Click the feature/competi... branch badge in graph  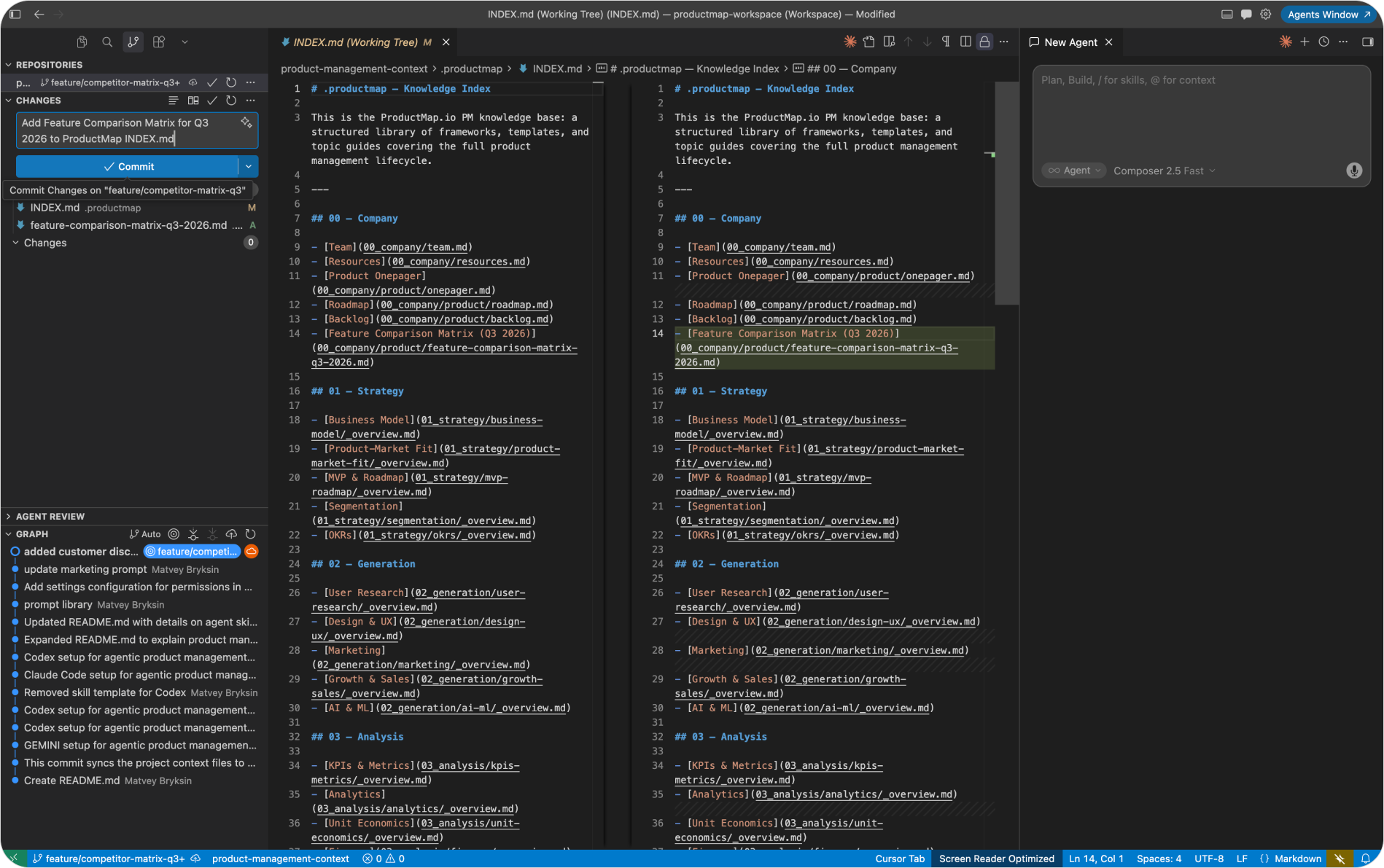[x=191, y=552]
